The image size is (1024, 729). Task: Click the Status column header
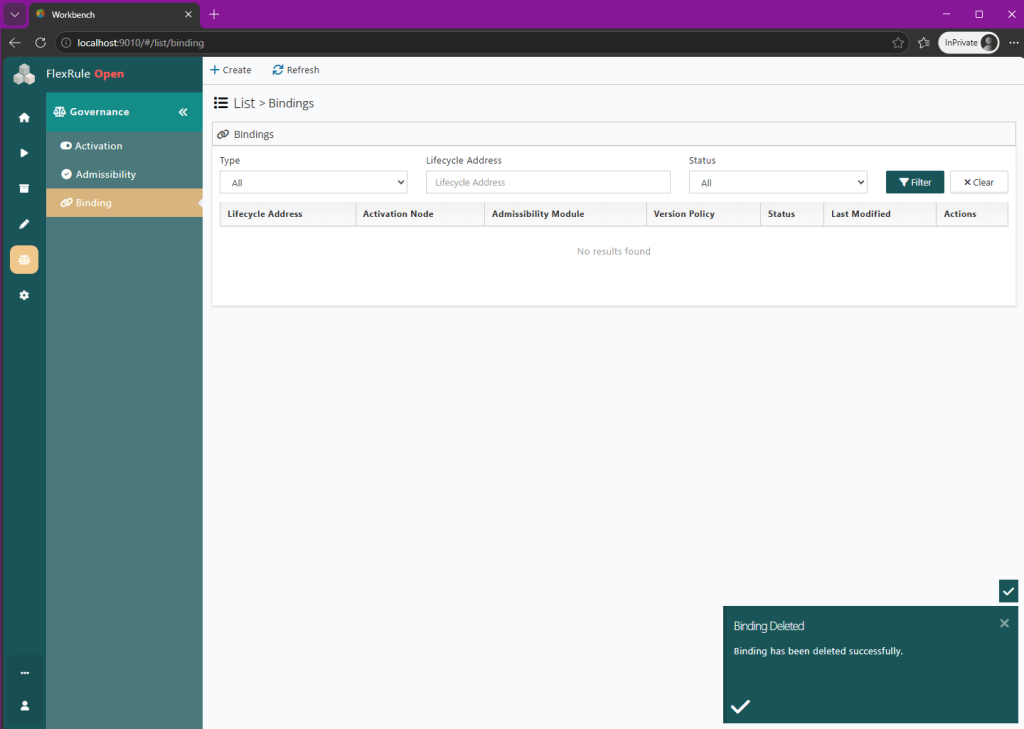[792, 214]
